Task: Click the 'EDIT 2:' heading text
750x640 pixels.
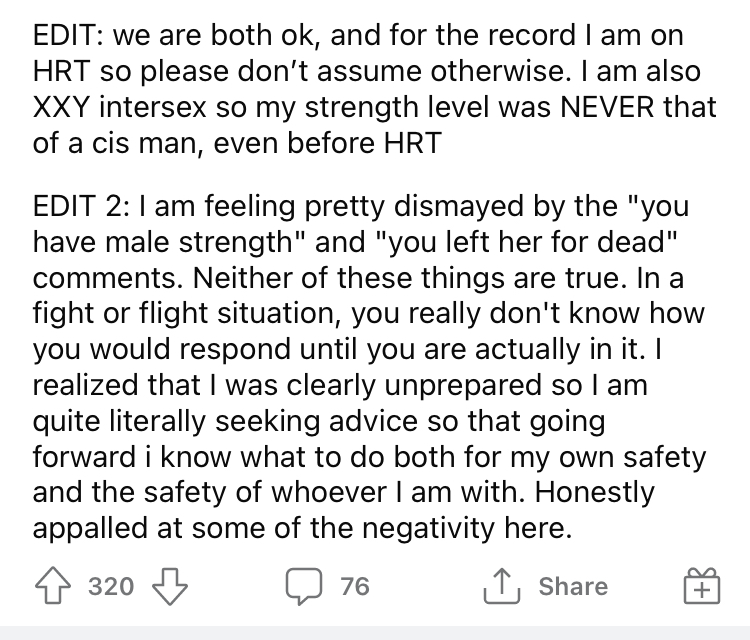Action: 81,206
